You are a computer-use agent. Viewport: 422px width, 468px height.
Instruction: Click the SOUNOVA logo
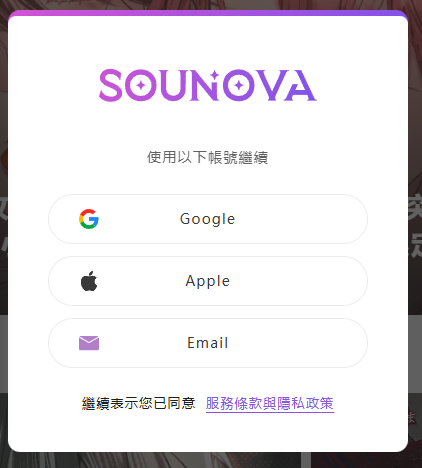point(208,85)
